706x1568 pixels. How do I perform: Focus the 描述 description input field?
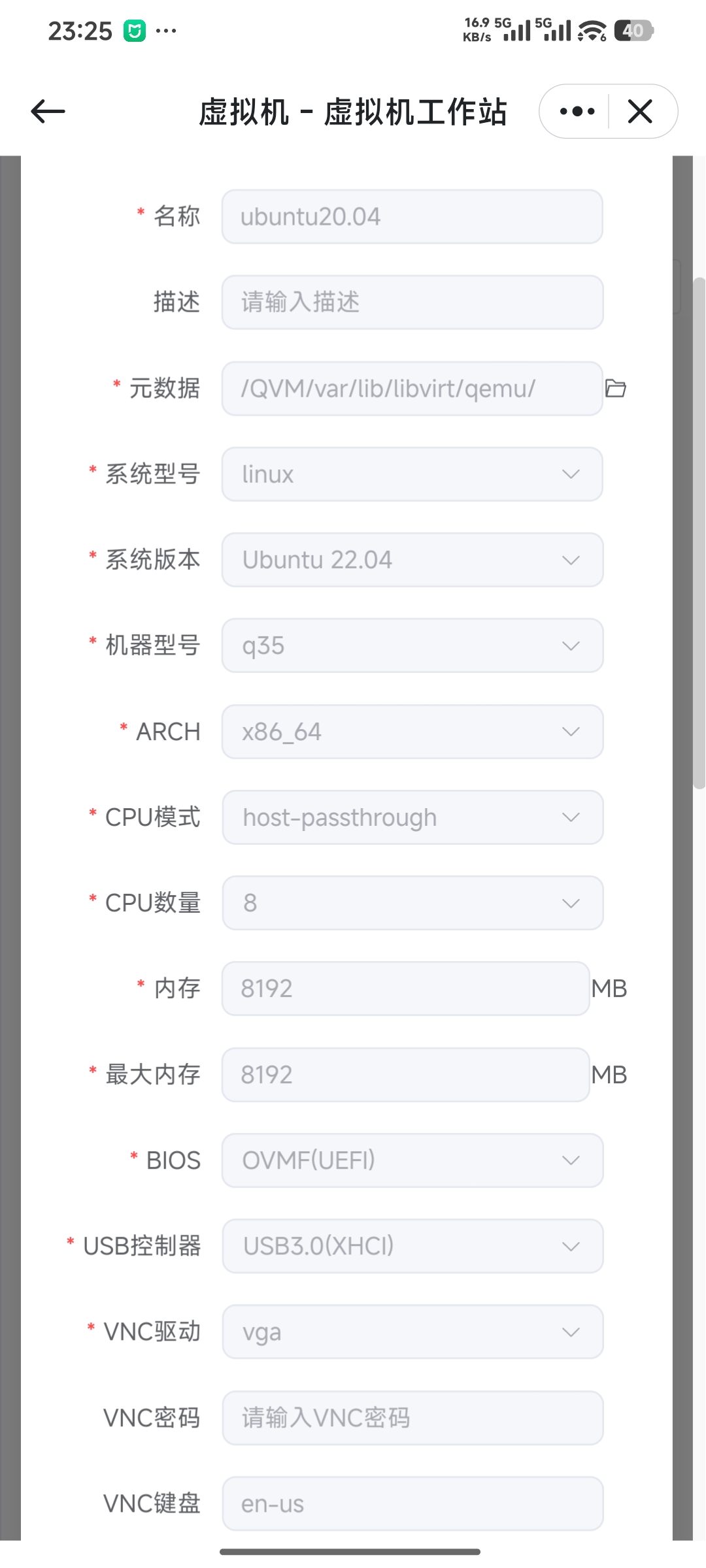tap(412, 302)
